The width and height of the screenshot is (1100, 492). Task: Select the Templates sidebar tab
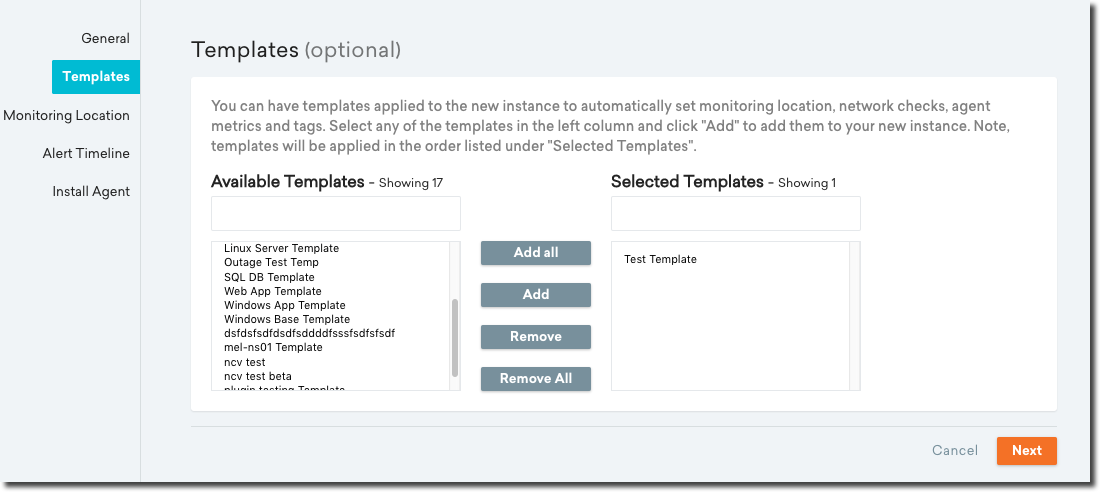click(96, 77)
